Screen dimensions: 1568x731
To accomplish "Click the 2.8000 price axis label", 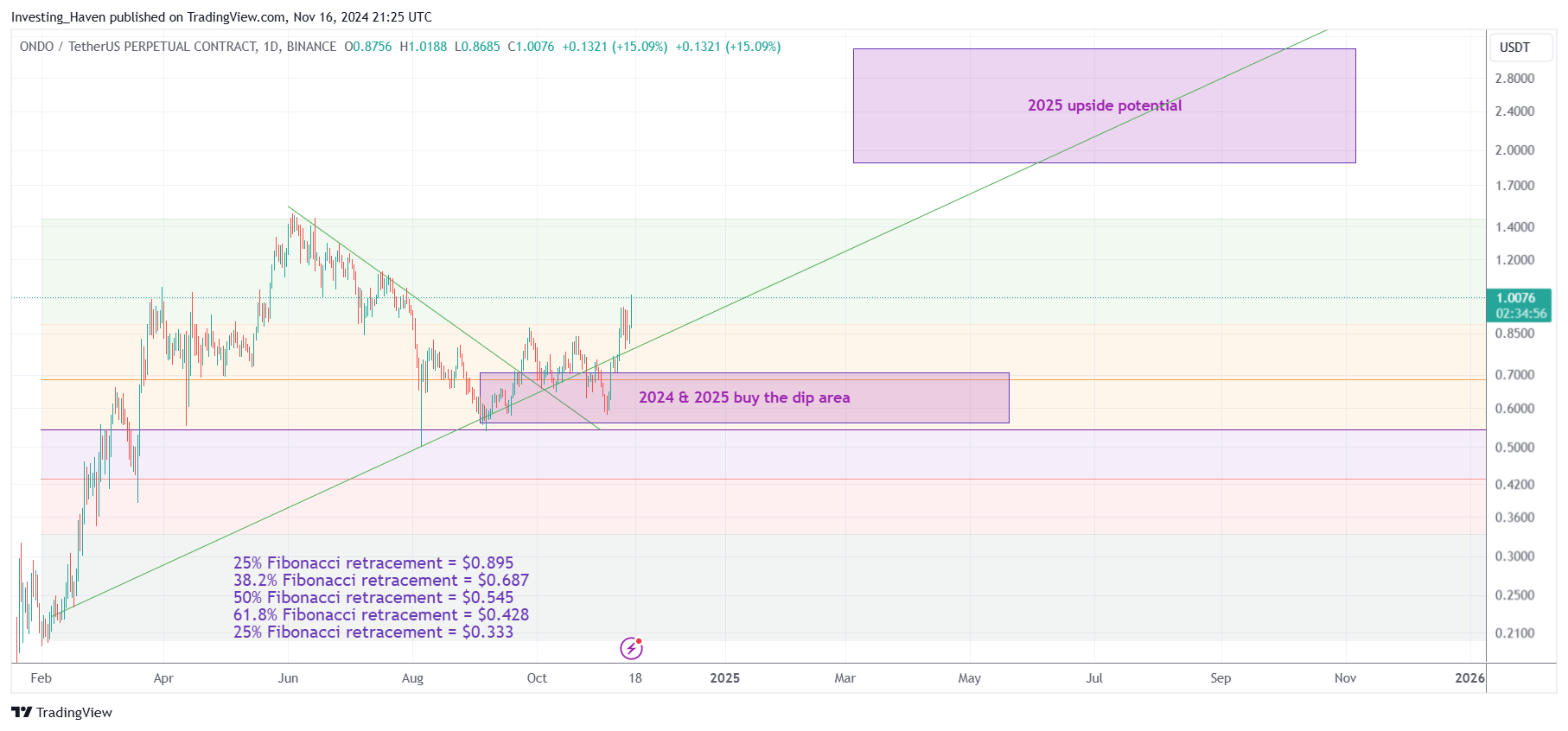I will tap(1515, 78).
